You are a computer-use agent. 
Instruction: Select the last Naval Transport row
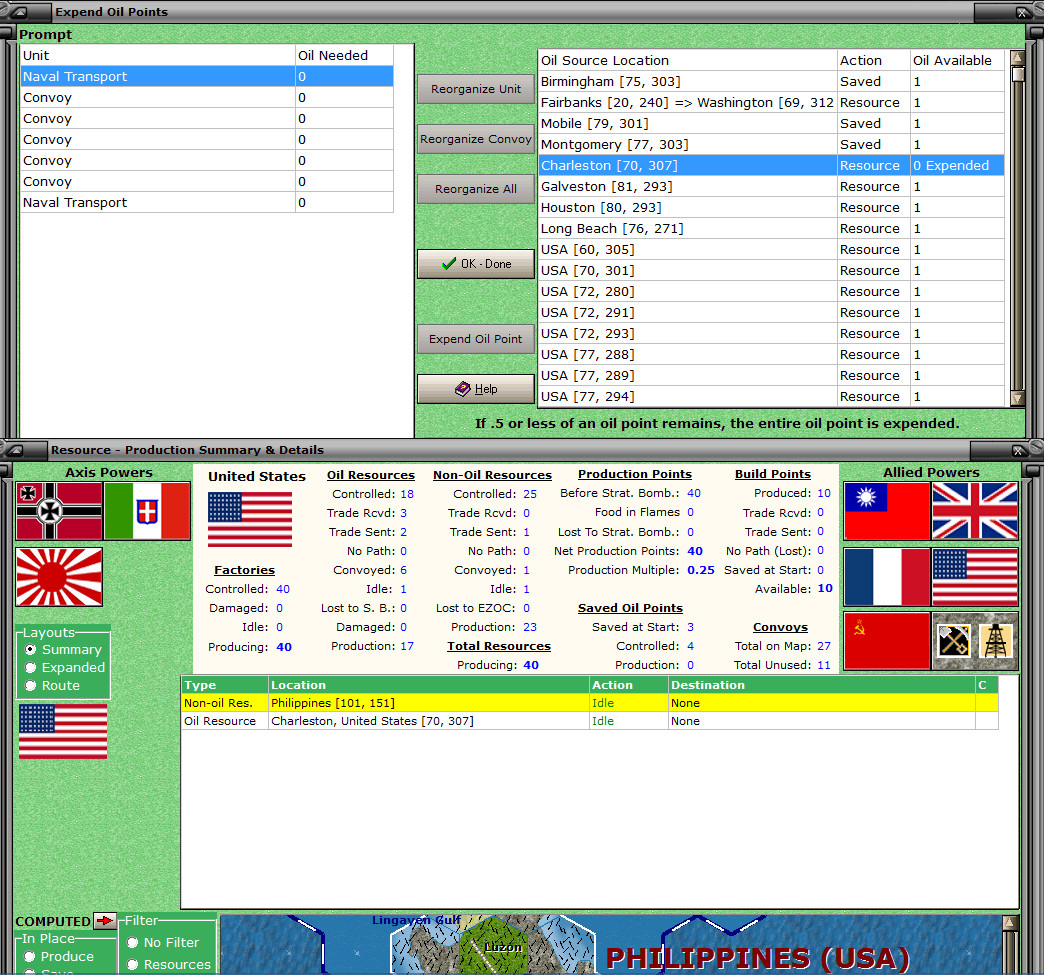tap(207, 202)
